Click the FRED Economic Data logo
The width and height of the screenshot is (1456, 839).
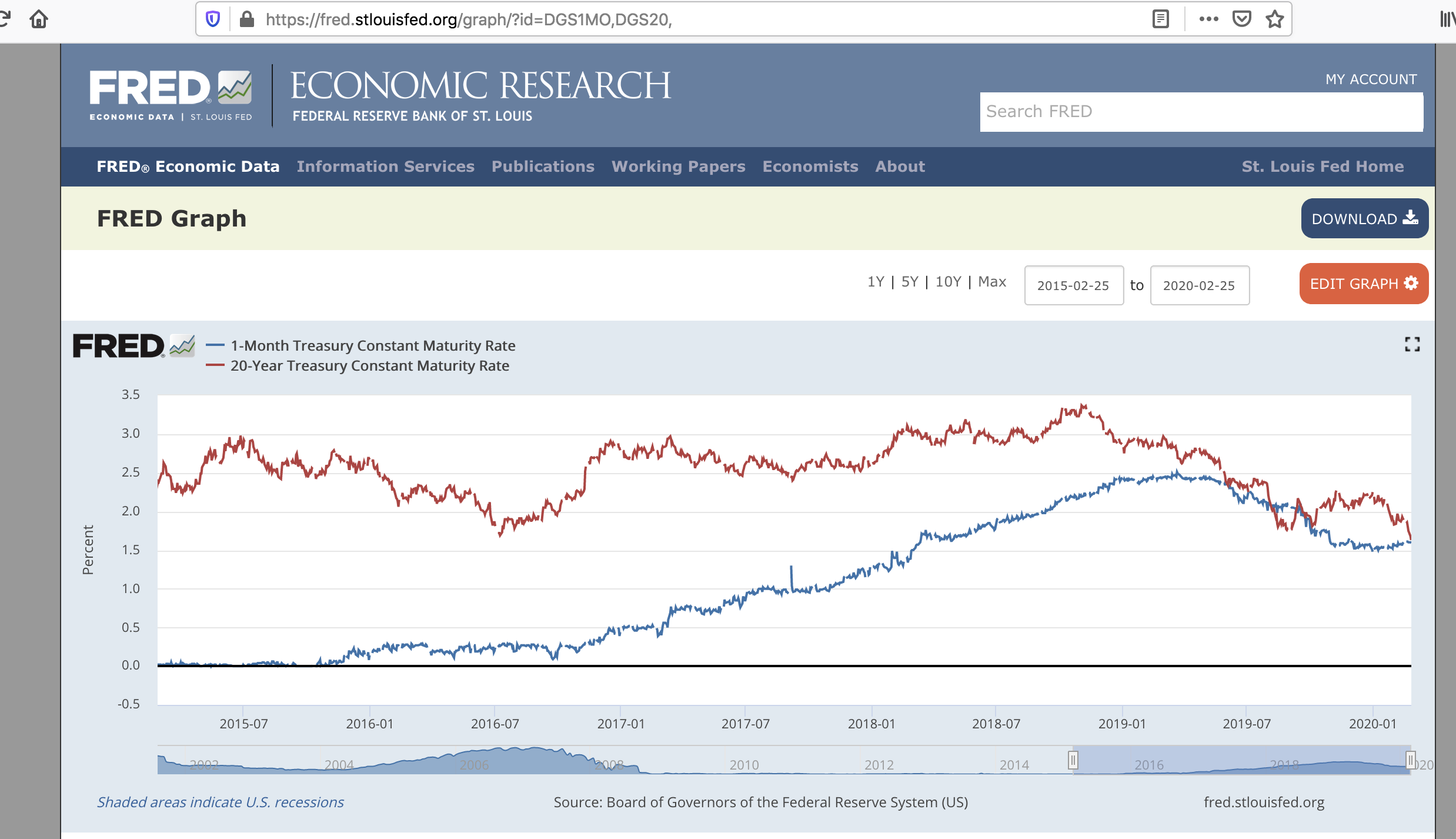tap(171, 95)
